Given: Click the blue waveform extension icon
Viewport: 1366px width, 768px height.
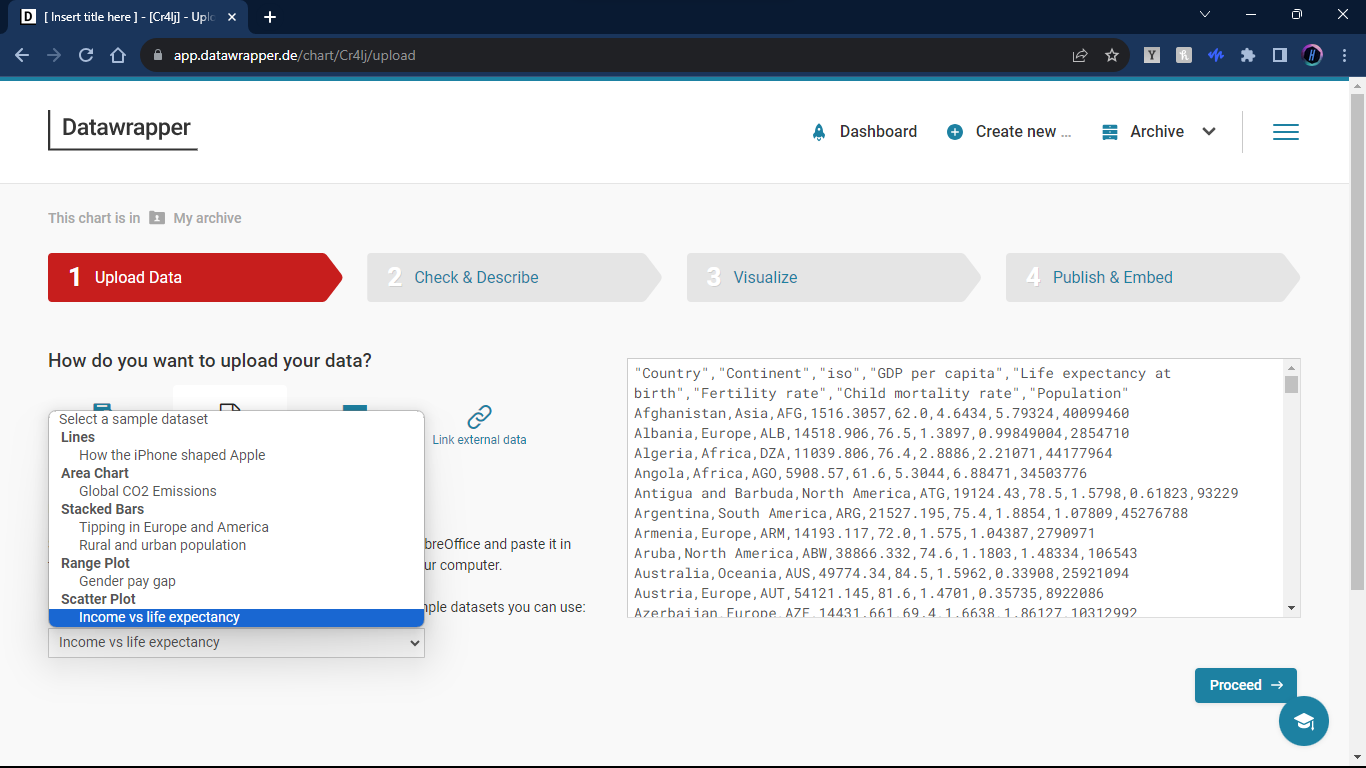Looking at the screenshot, I should (1216, 56).
